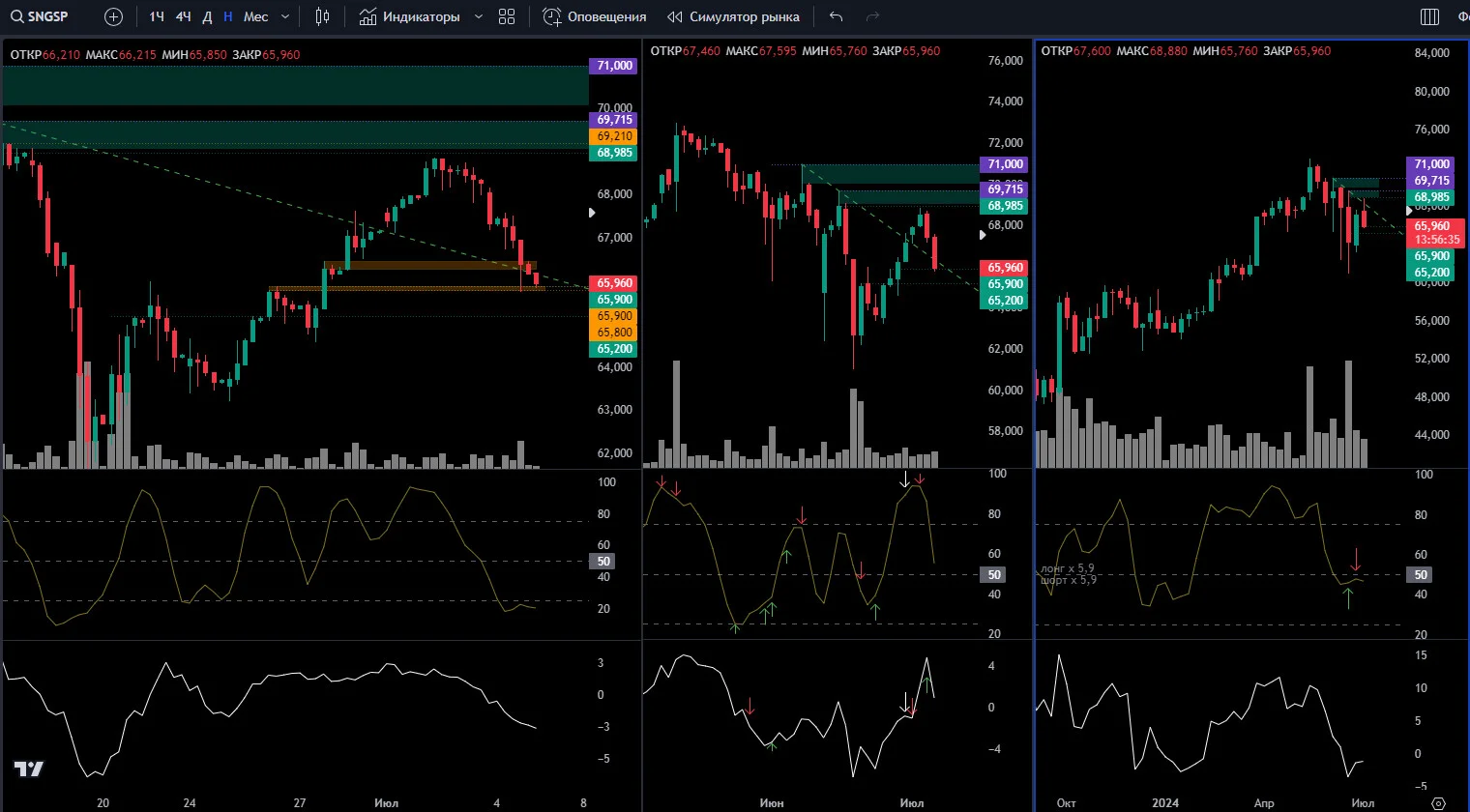
Task: Expand the favorite indicators dropdown chevron
Action: [x=479, y=16]
